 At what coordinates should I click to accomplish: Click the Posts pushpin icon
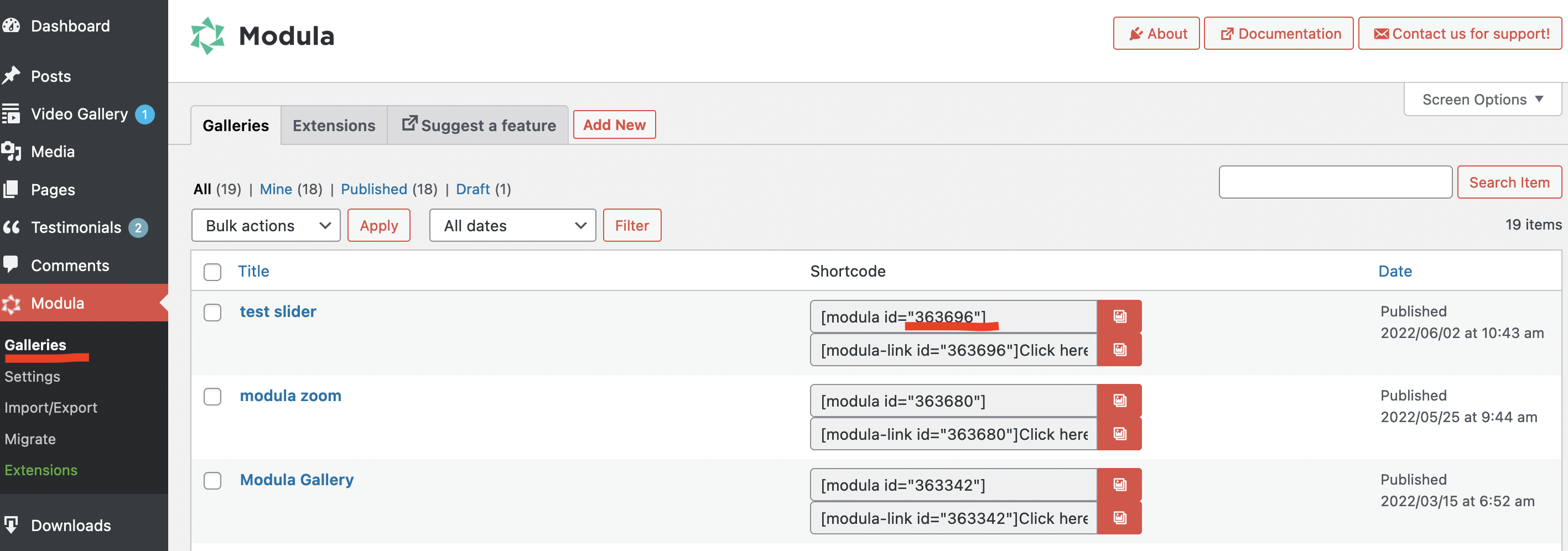point(11,75)
